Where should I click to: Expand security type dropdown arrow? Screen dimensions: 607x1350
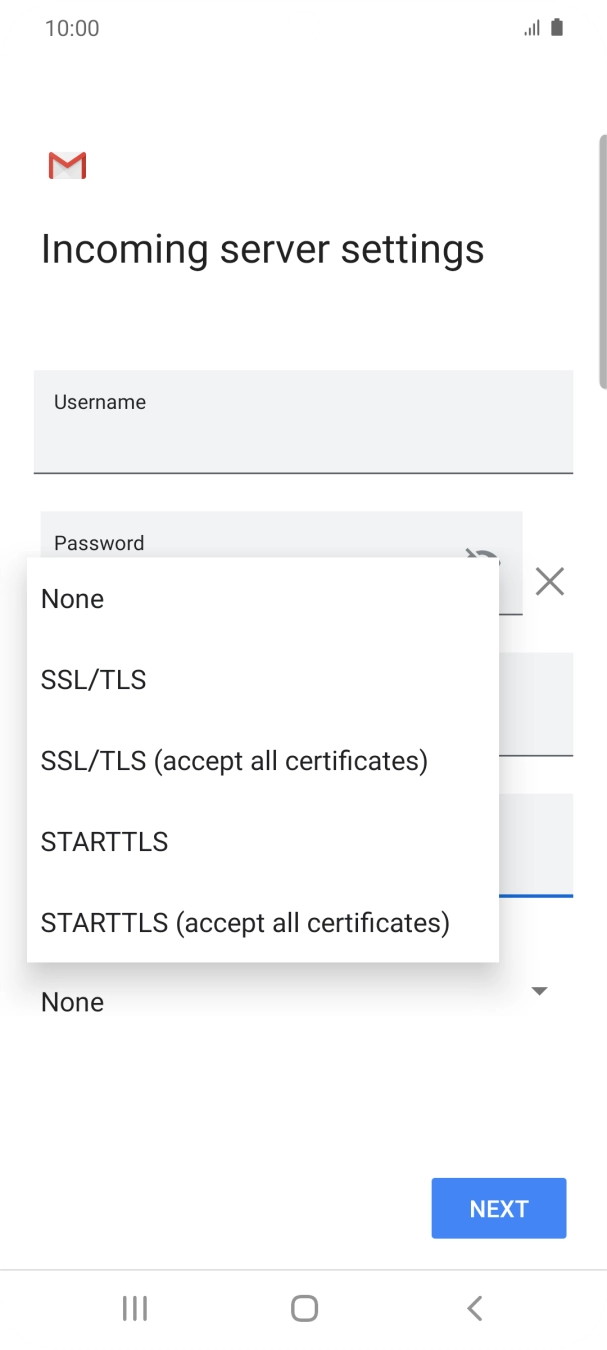(539, 991)
